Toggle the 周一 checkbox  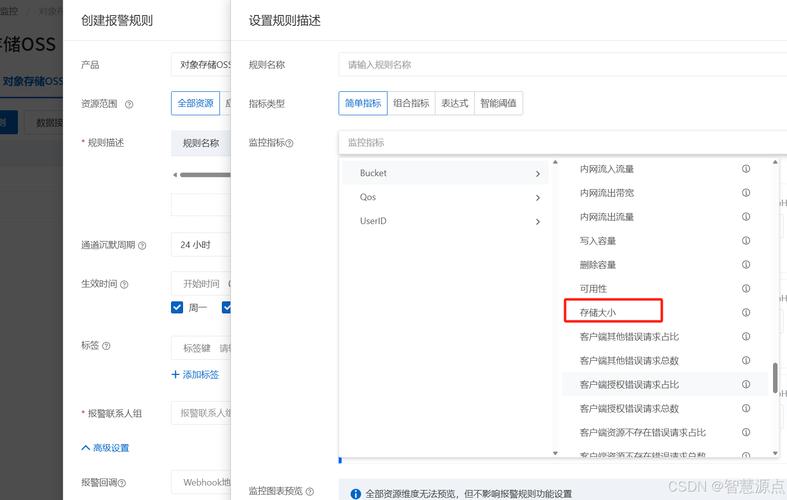[x=177, y=307]
